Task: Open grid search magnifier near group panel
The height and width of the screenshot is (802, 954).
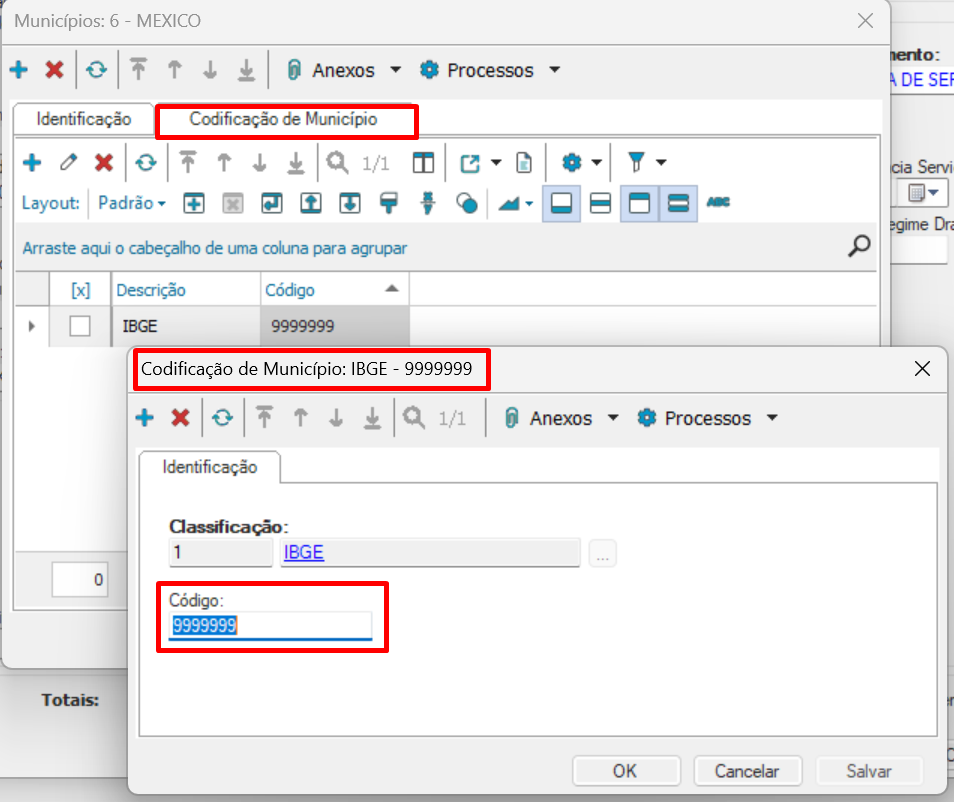Action: point(859,246)
